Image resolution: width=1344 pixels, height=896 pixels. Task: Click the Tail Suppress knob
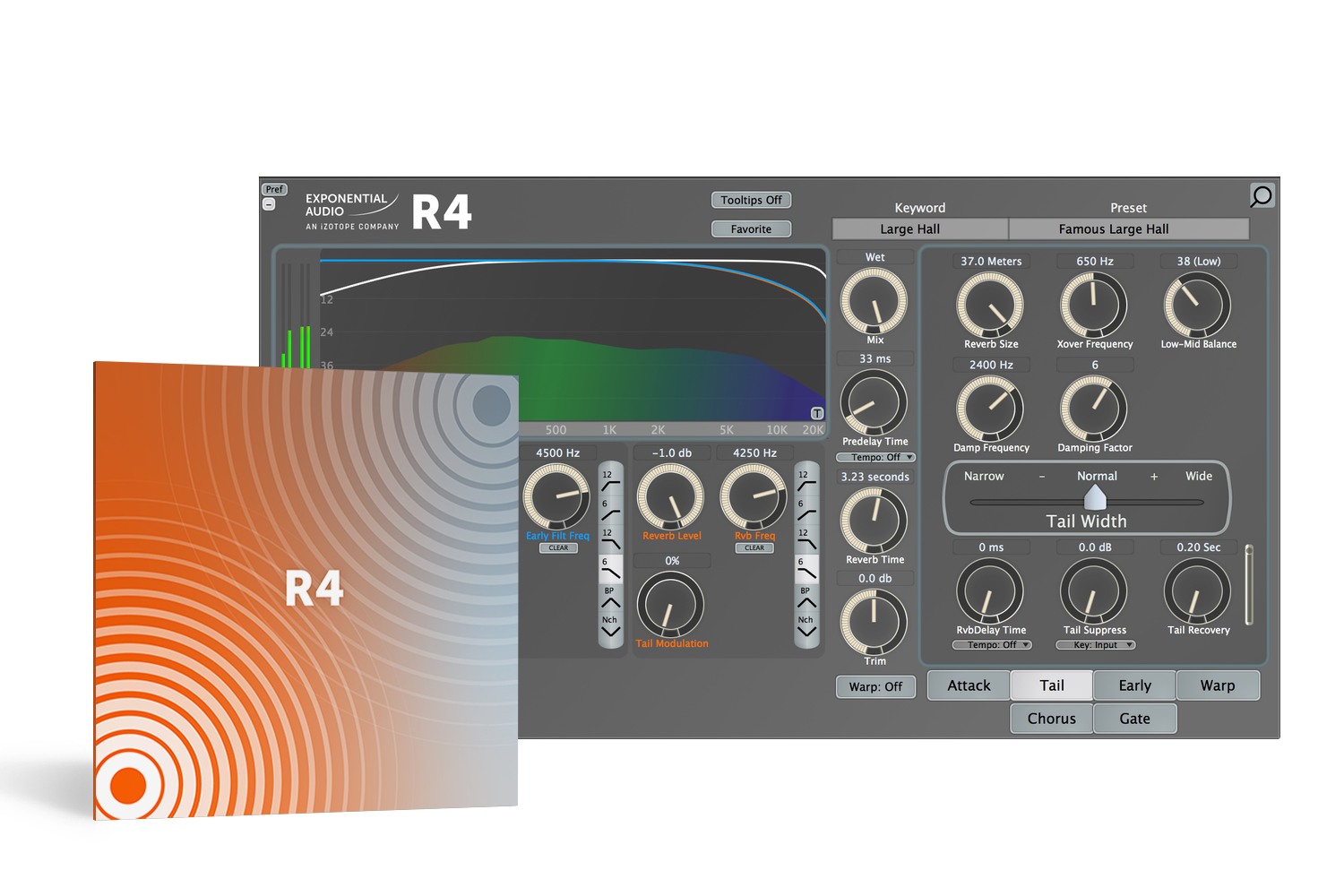click(x=1094, y=591)
